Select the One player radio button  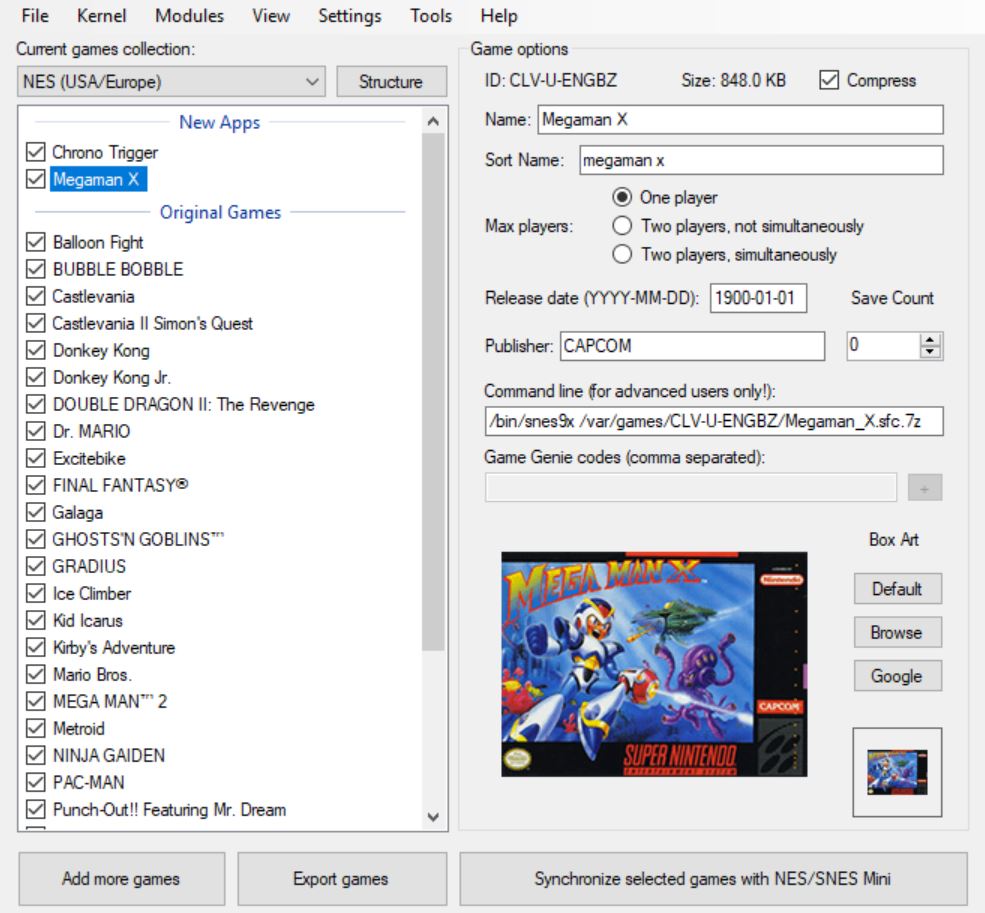tap(622, 197)
